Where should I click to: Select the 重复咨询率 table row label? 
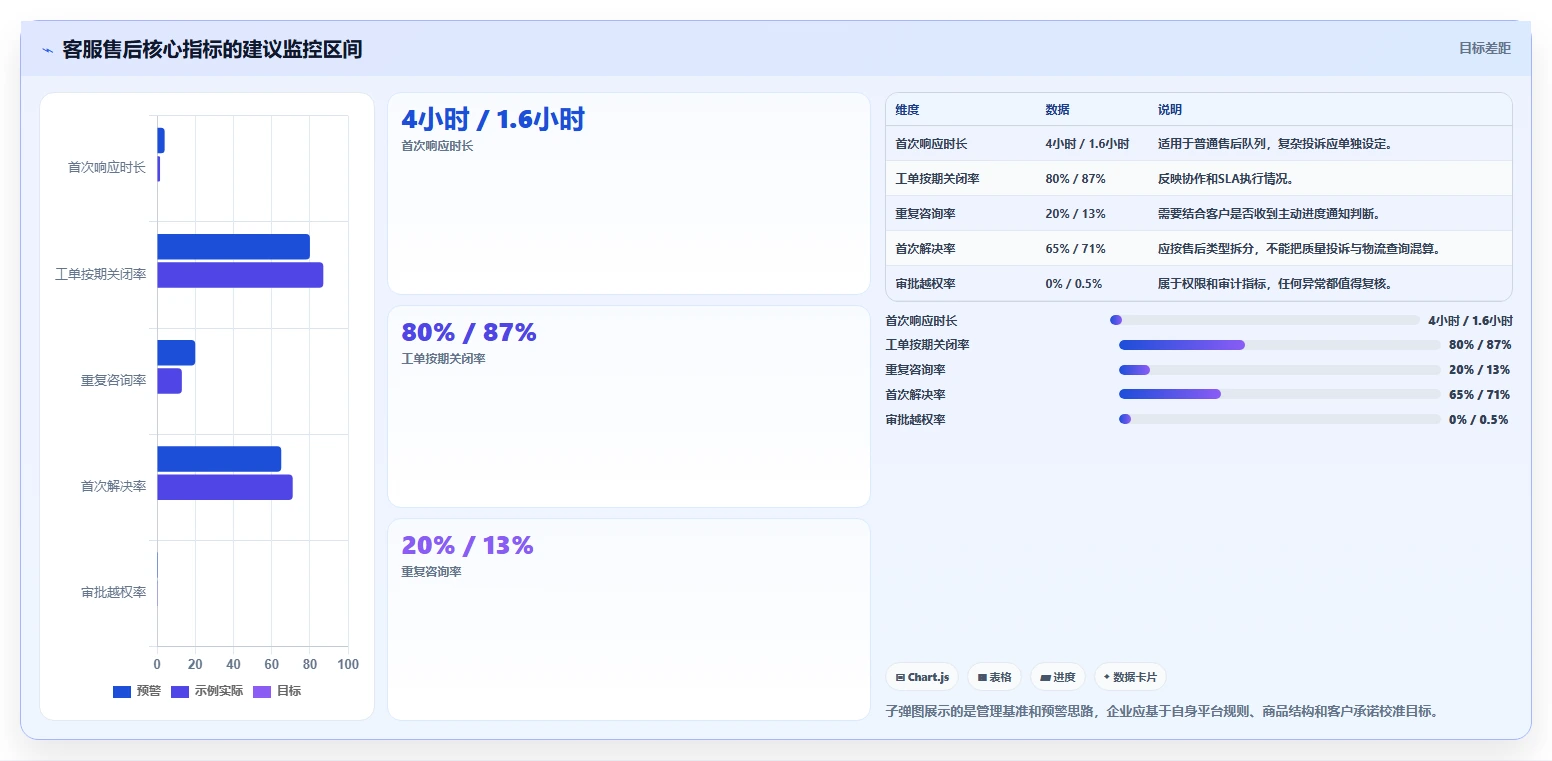(x=925, y=214)
